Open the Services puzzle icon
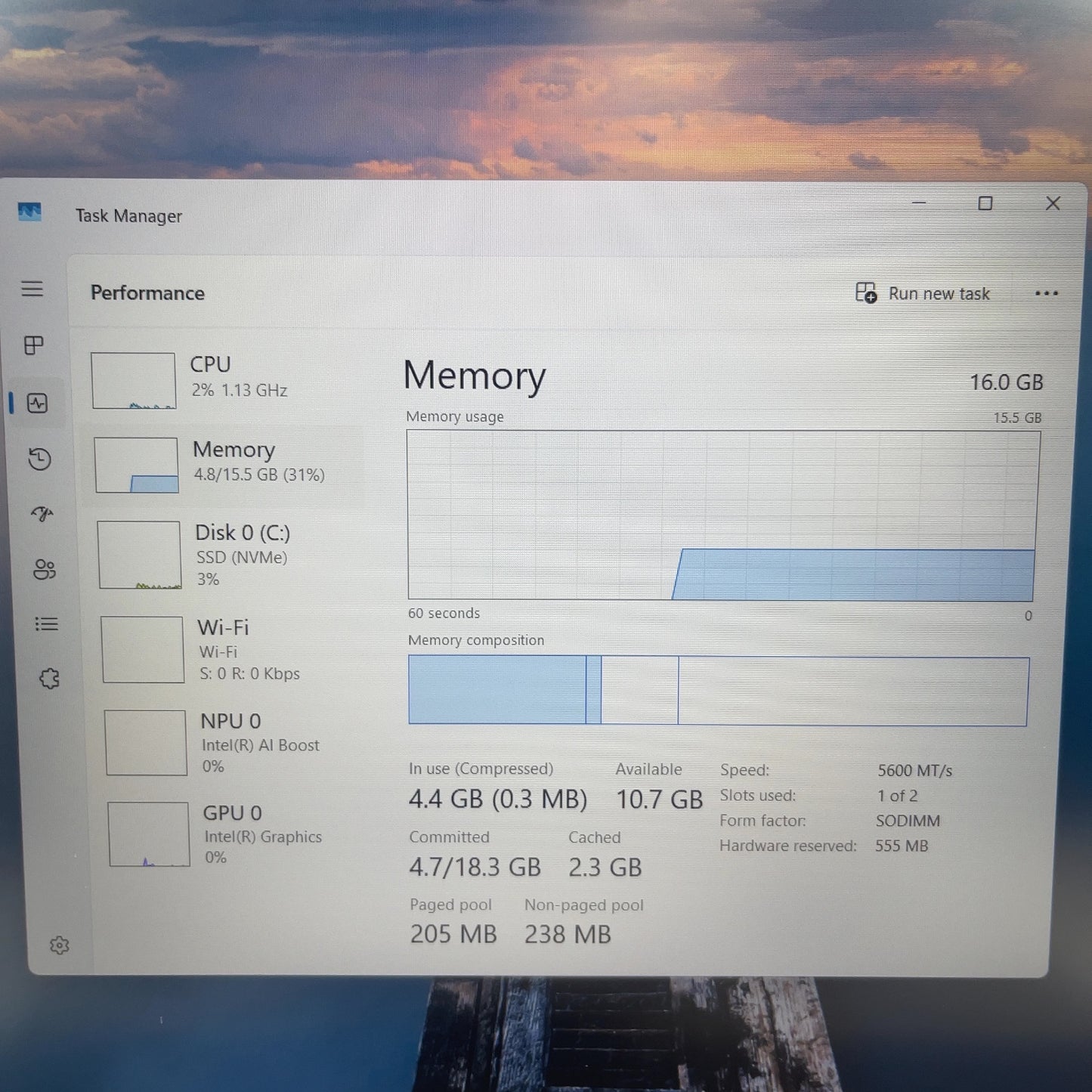Screen dimensions: 1092x1092 pyautogui.click(x=49, y=679)
